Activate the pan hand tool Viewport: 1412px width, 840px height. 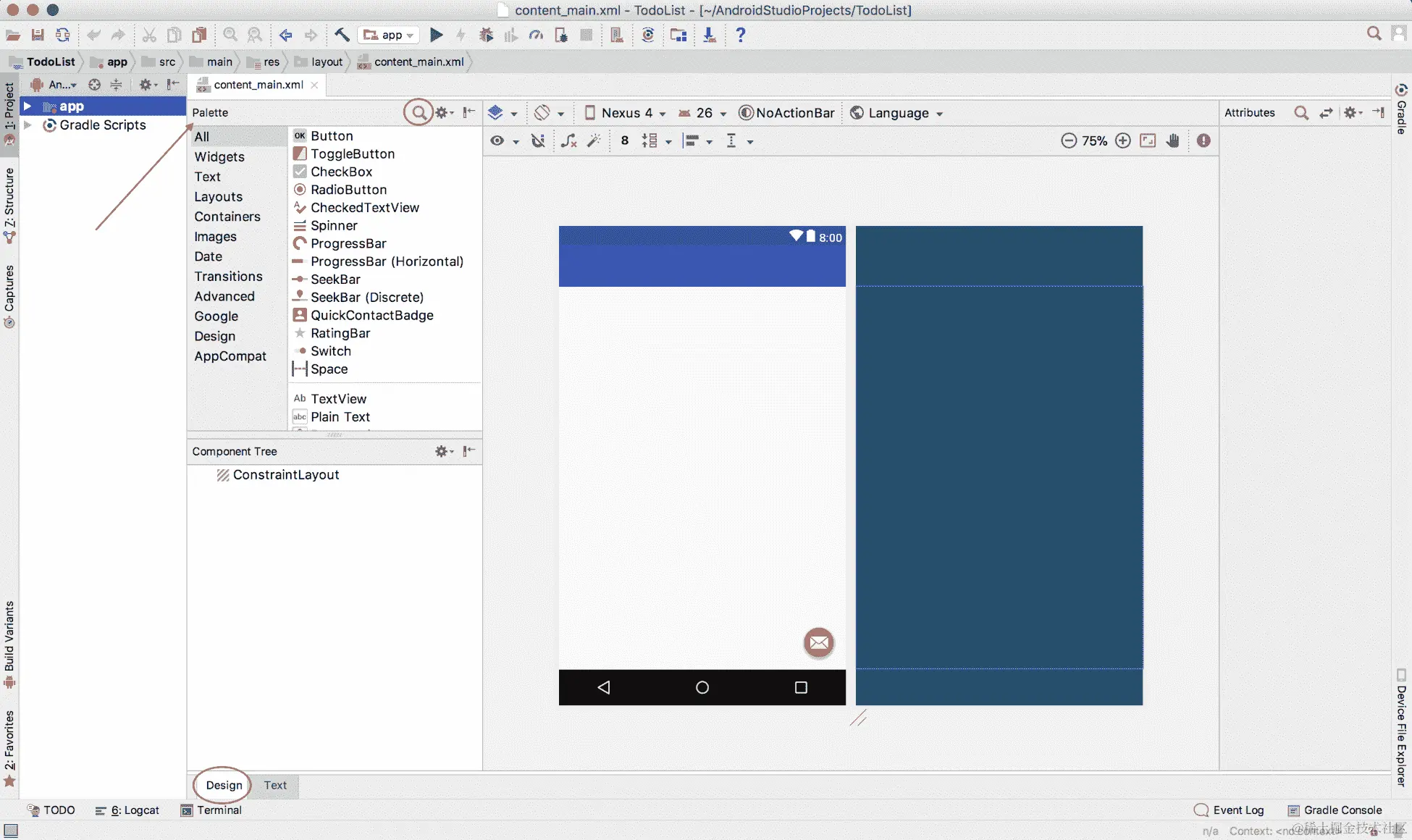coord(1173,141)
